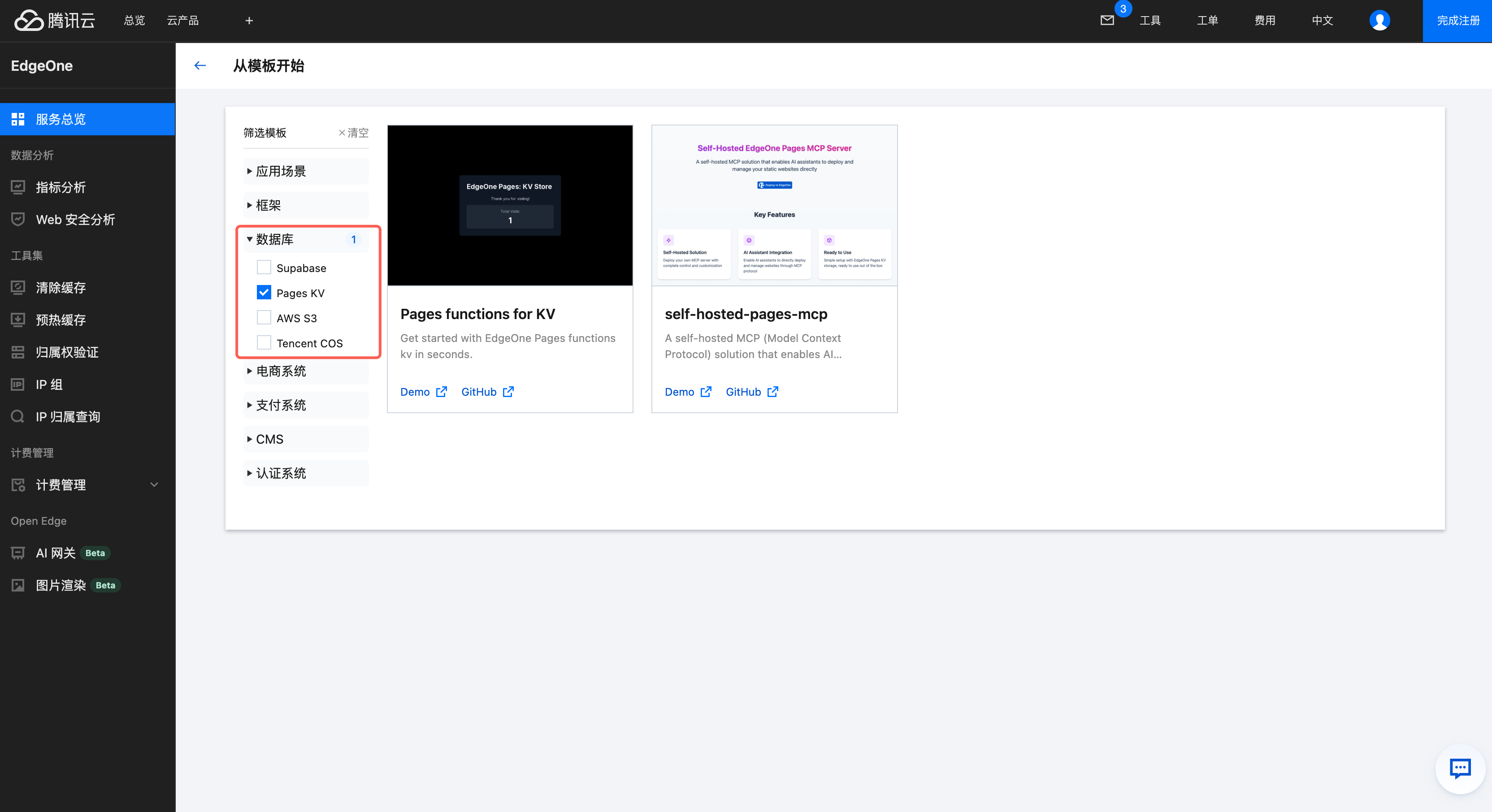Expand the 应用场景 filter group
1492x812 pixels.
coord(281,171)
